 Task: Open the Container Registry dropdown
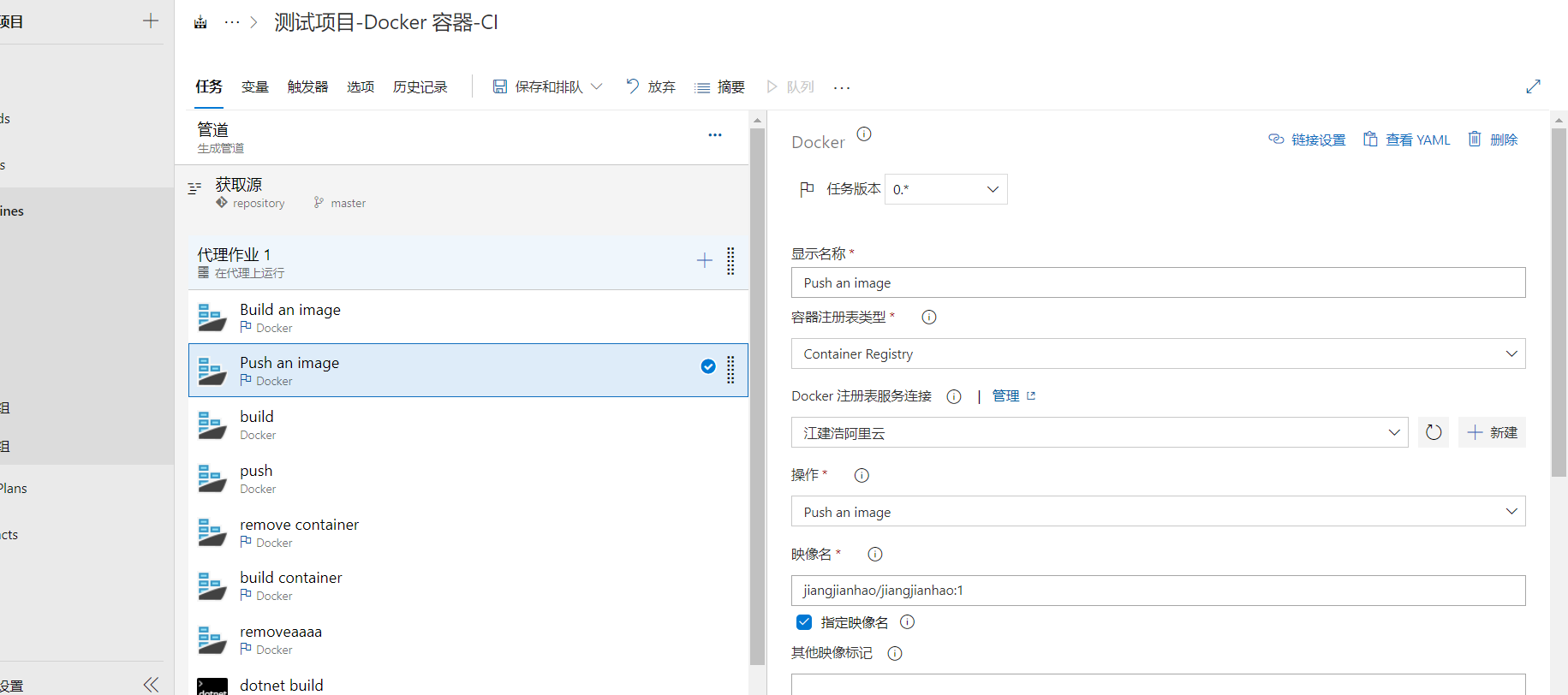coord(1158,353)
